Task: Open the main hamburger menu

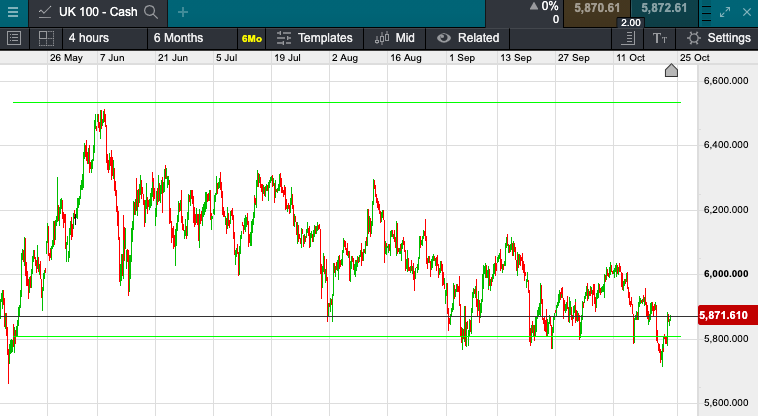Action: click(x=13, y=12)
